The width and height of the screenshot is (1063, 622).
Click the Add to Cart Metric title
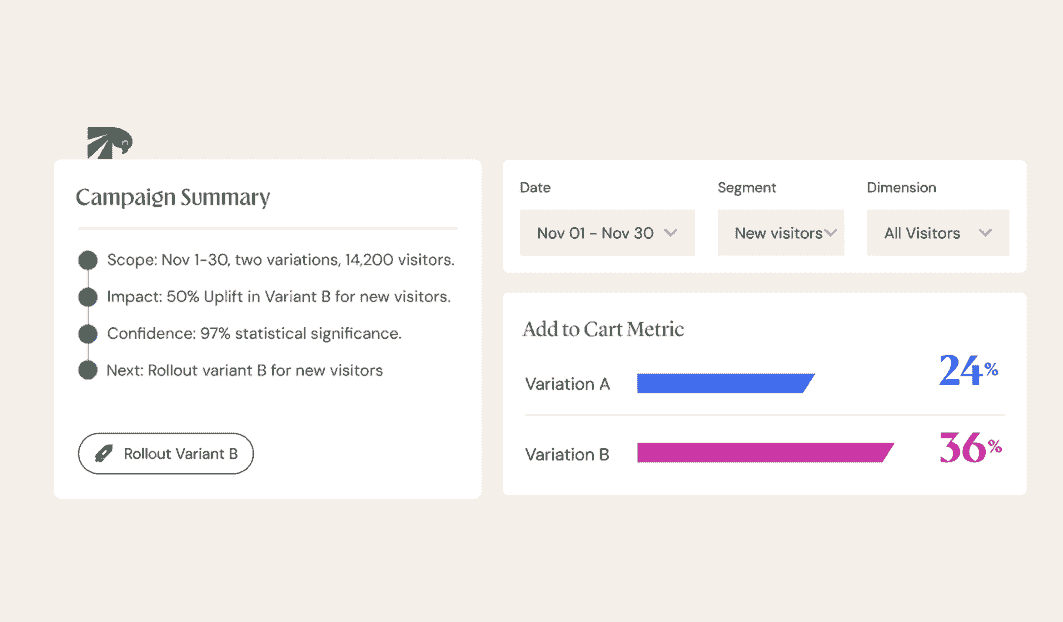click(603, 329)
